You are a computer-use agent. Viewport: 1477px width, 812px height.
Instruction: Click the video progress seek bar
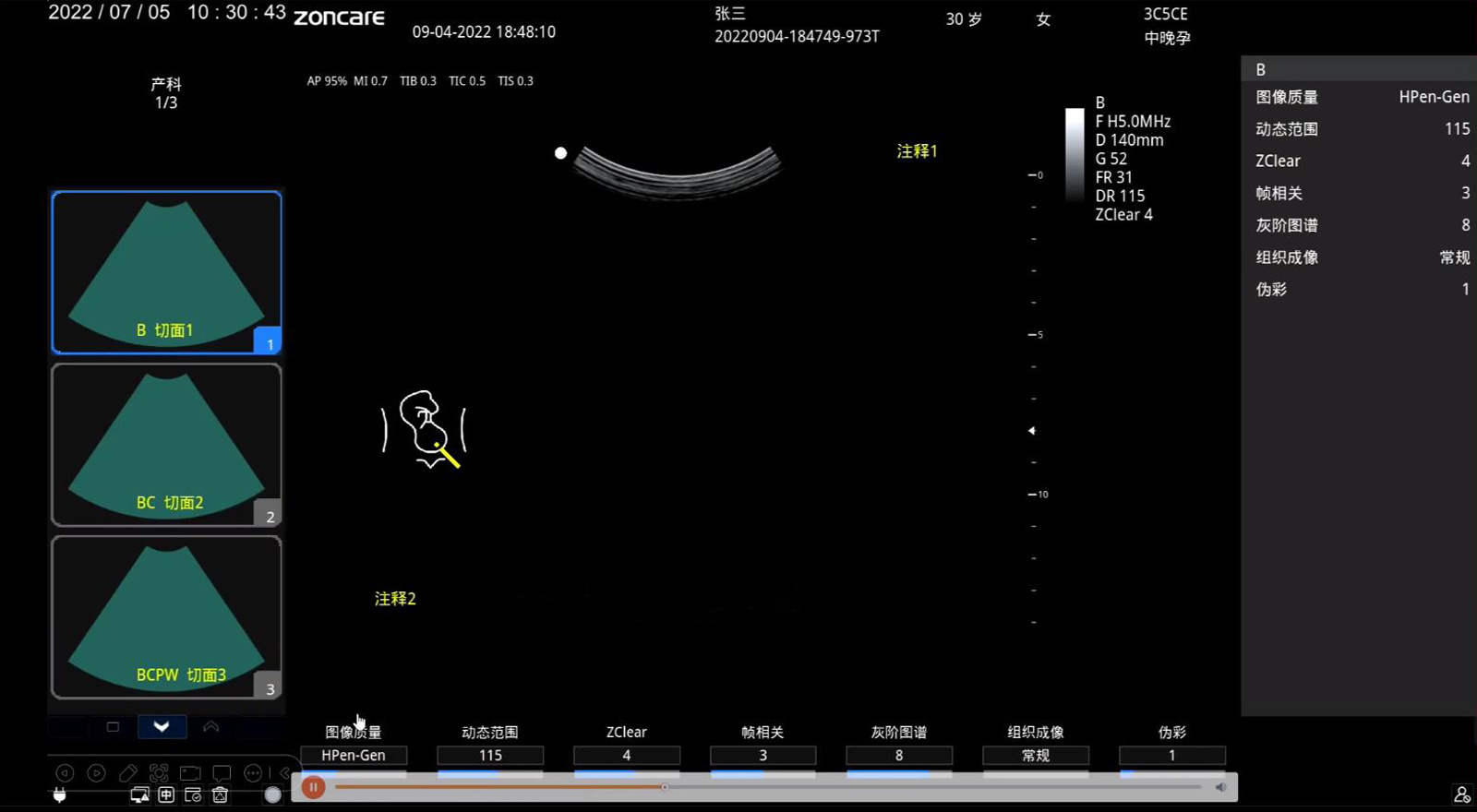(x=766, y=787)
